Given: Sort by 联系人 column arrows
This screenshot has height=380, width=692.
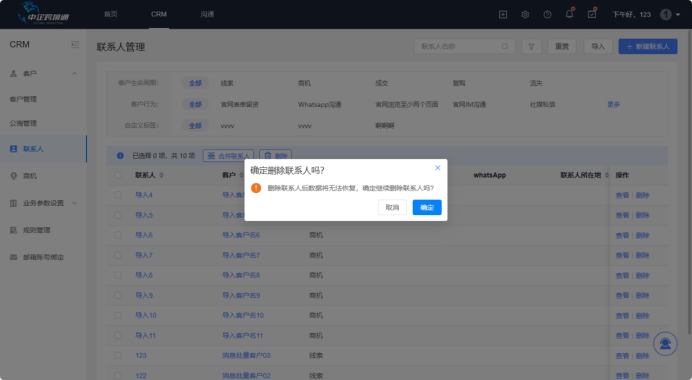Looking at the screenshot, I should (161, 175).
